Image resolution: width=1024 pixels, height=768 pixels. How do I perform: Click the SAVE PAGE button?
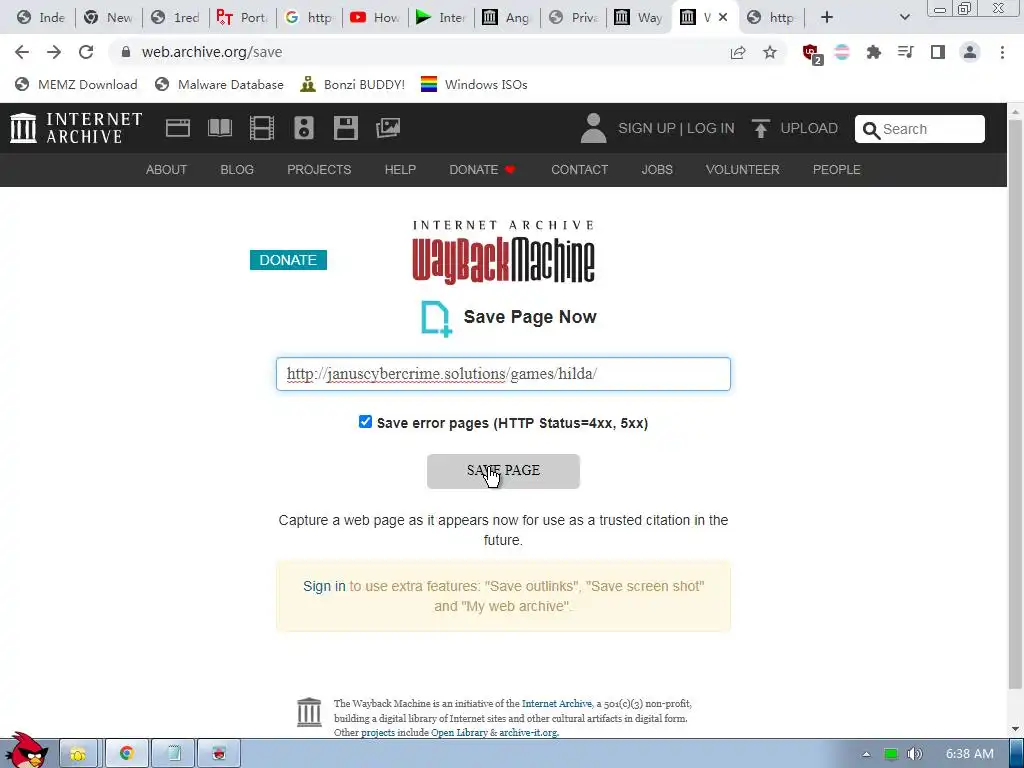(504, 471)
